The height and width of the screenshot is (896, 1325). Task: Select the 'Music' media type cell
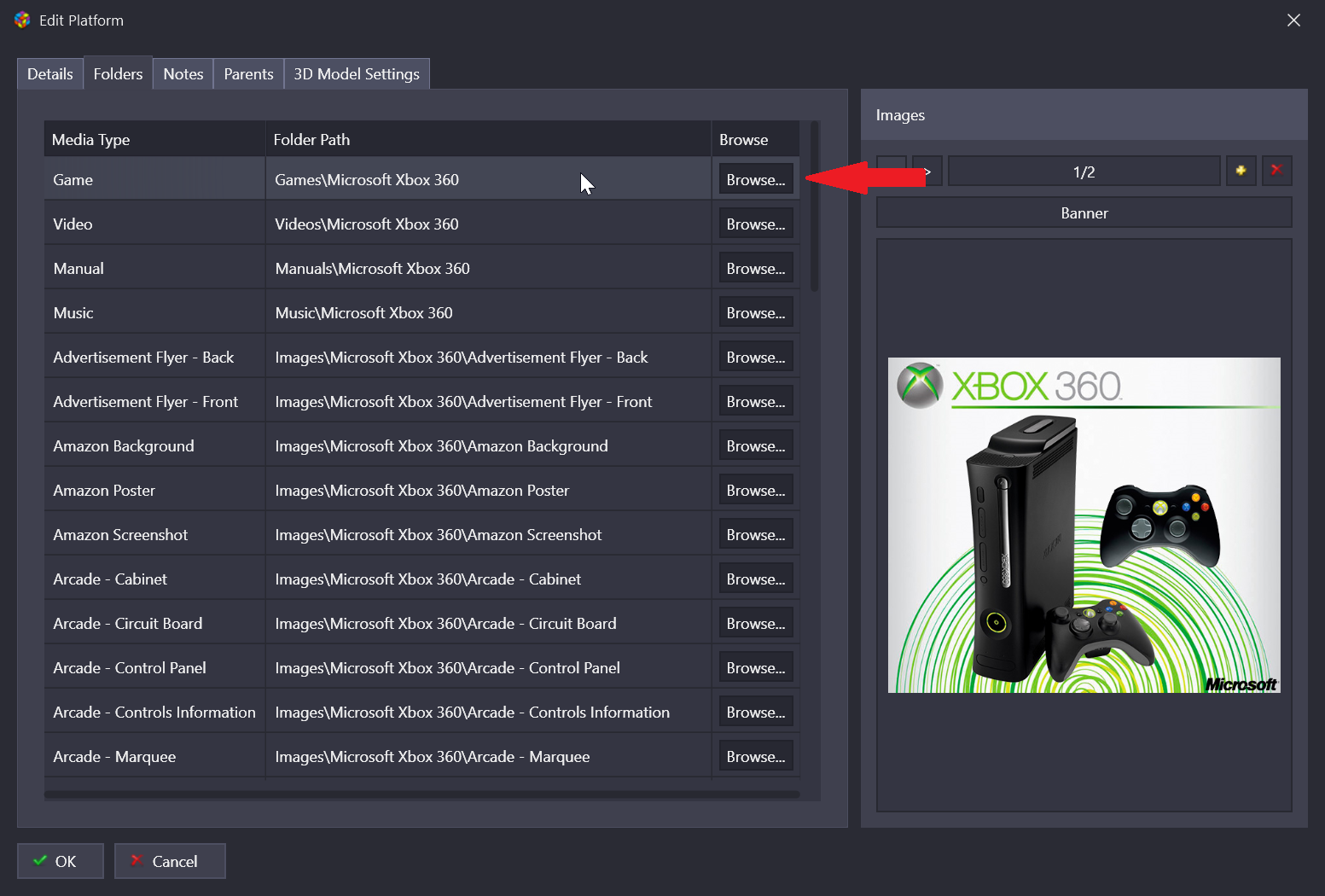(154, 312)
